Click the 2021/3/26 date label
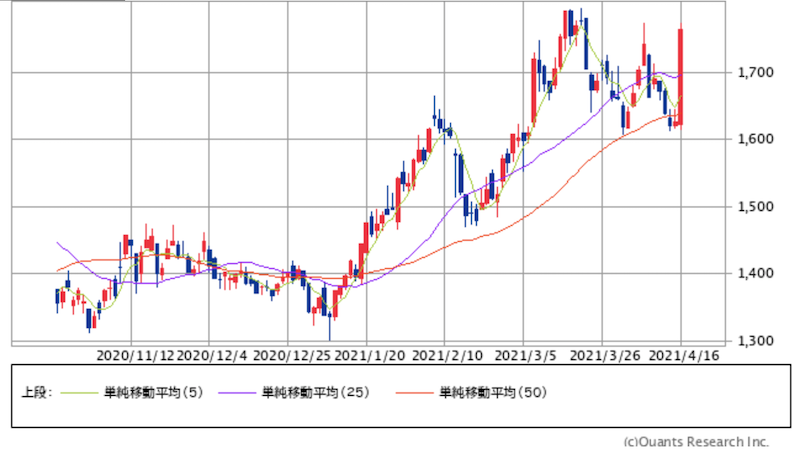The width and height of the screenshot is (800, 457). (605, 356)
